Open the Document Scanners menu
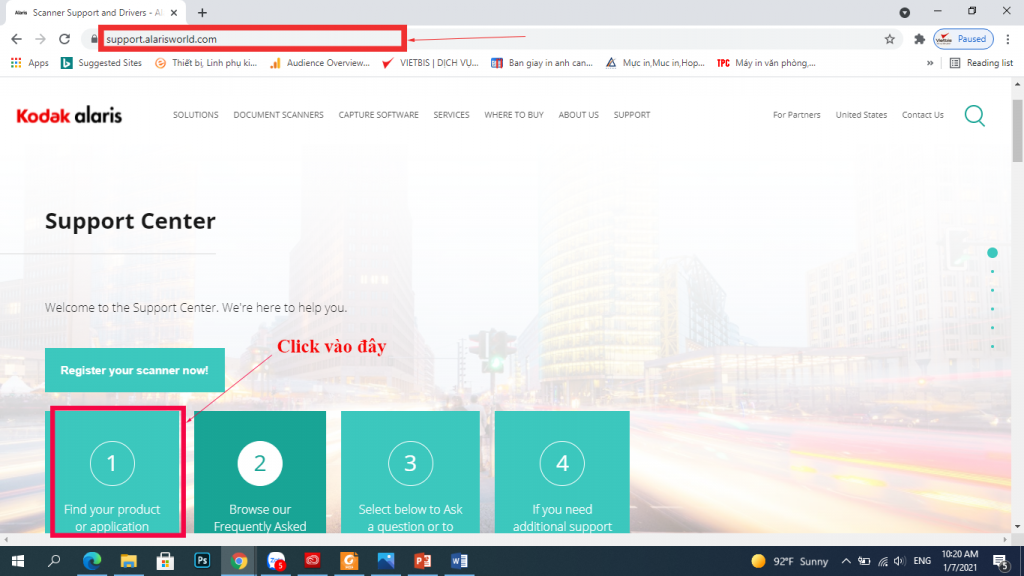Screen dimensions: 1024x576 pyautogui.click(x=278, y=115)
